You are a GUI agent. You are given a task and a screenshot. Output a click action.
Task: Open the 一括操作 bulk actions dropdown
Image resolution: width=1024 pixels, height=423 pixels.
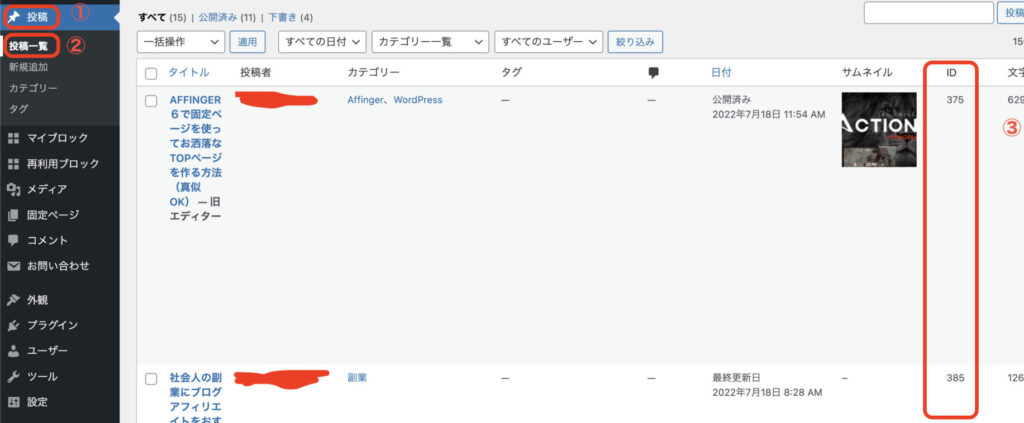pyautogui.click(x=180, y=42)
